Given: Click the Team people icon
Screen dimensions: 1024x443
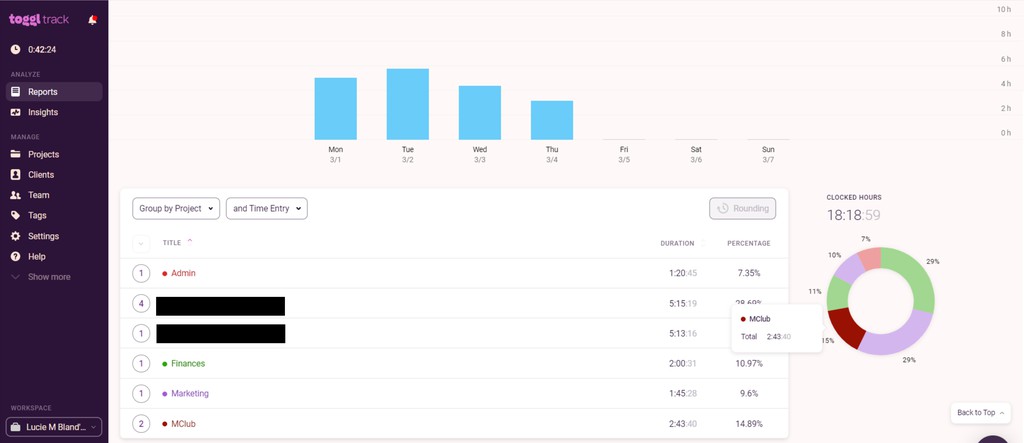Looking at the screenshot, I should click(x=16, y=195).
